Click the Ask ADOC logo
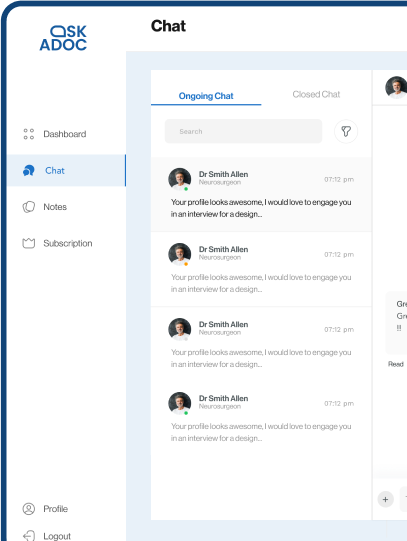The height and width of the screenshot is (541, 407). [63, 38]
